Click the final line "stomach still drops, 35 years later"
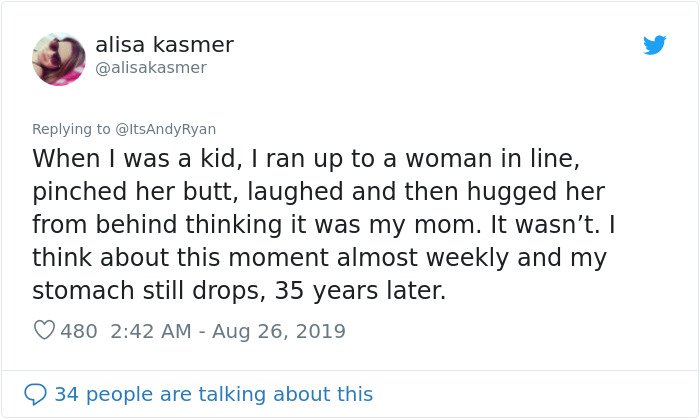Viewport: 700px width, 419px height. 239,290
